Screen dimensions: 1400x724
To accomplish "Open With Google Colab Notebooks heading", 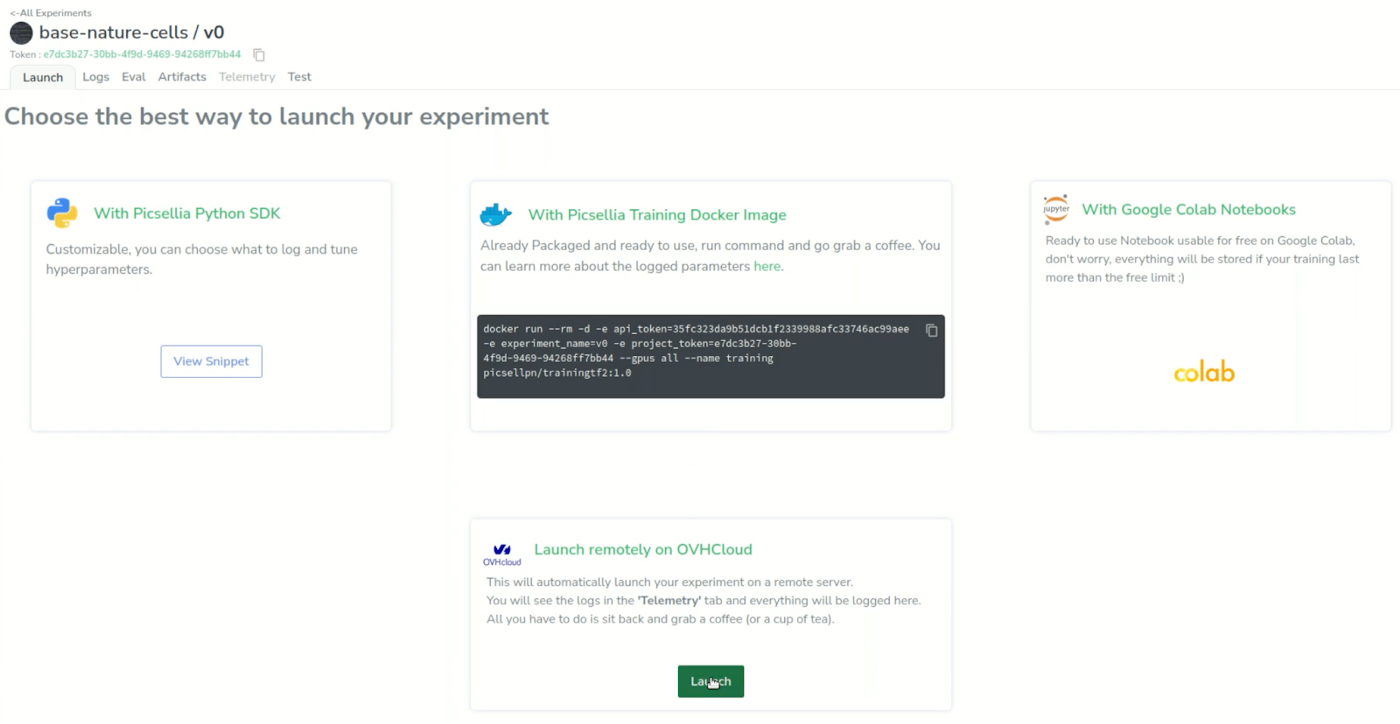I will [1188, 210].
